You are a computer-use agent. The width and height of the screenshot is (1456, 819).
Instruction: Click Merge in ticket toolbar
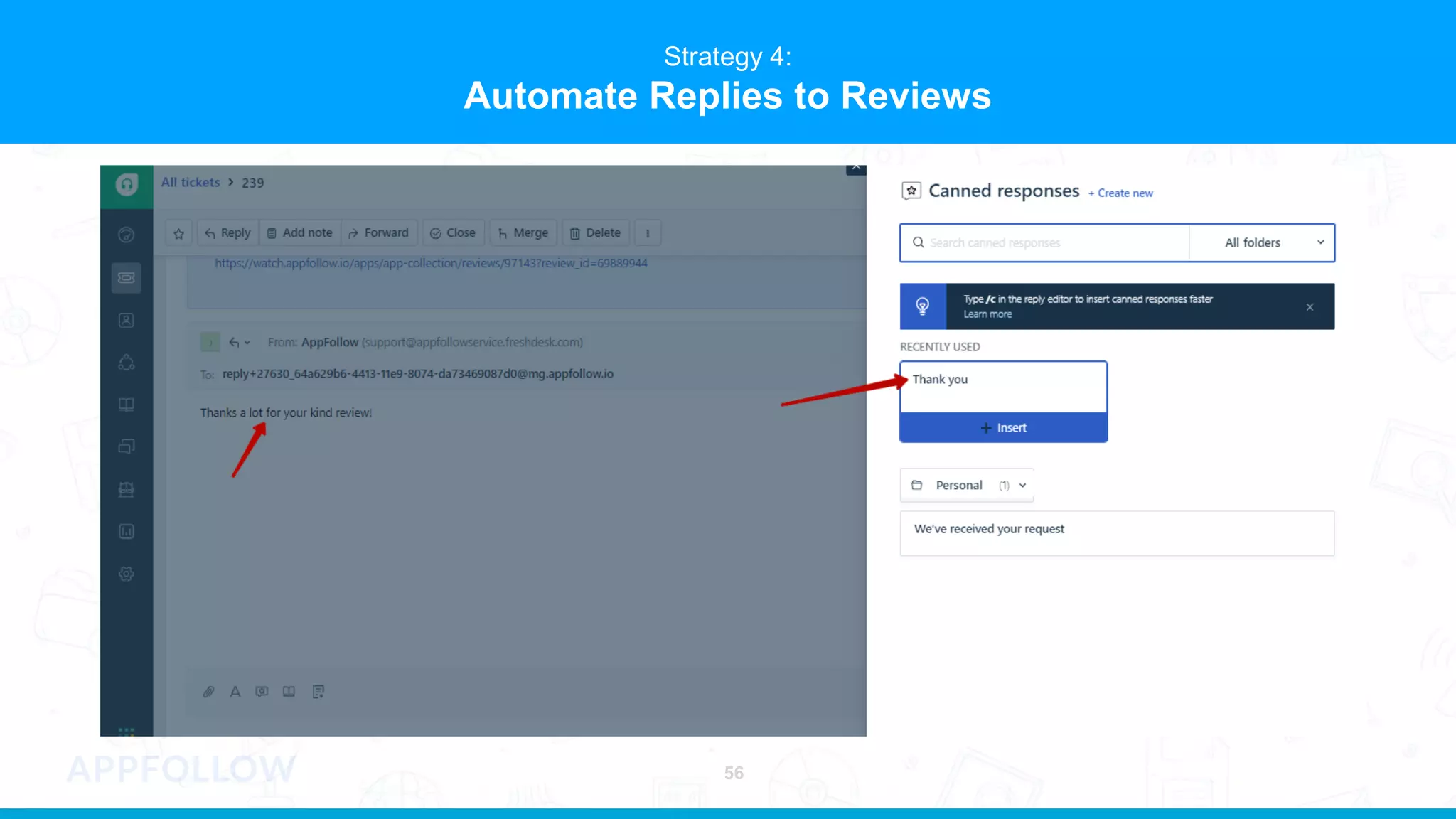[523, 233]
